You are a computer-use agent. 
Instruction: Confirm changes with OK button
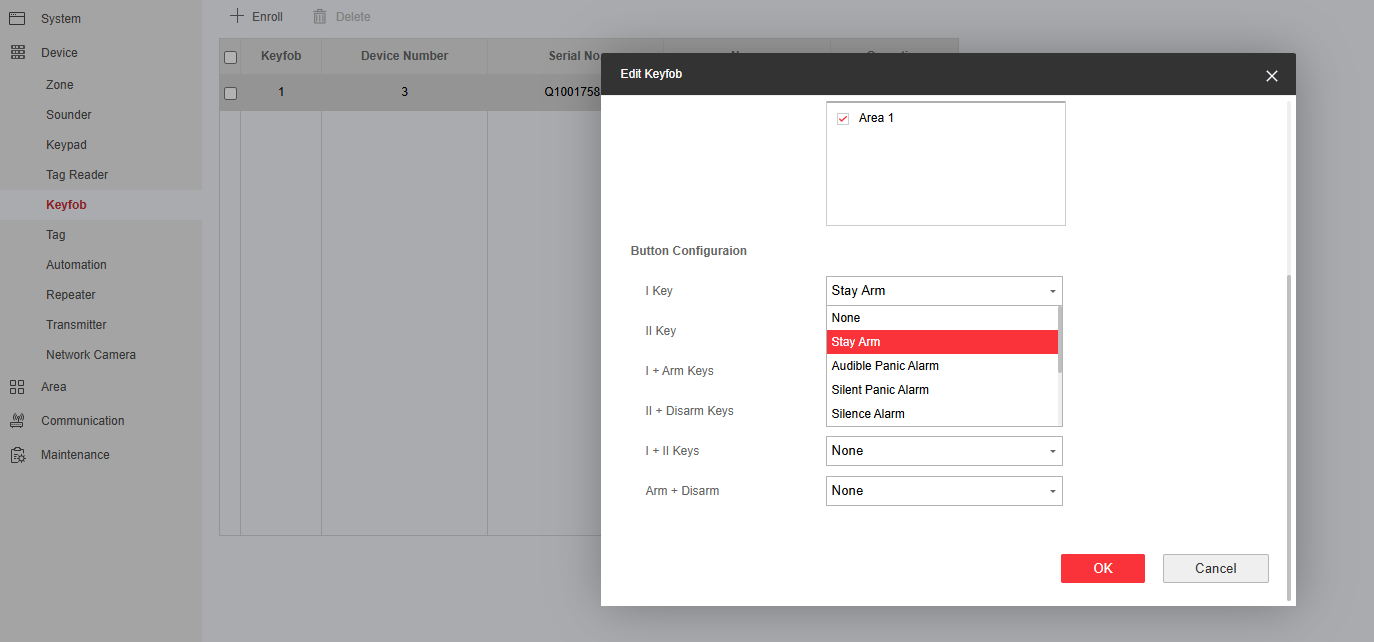1102,568
